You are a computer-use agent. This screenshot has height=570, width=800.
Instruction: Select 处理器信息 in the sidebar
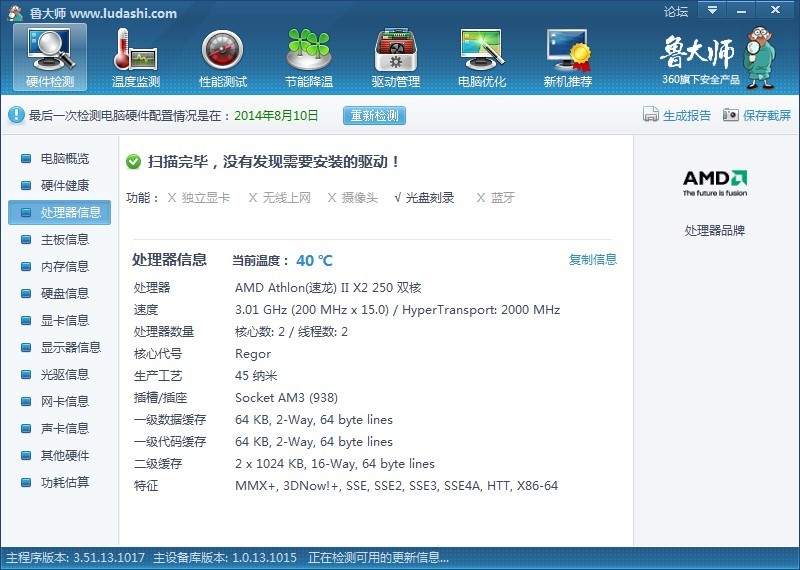[x=59, y=212]
